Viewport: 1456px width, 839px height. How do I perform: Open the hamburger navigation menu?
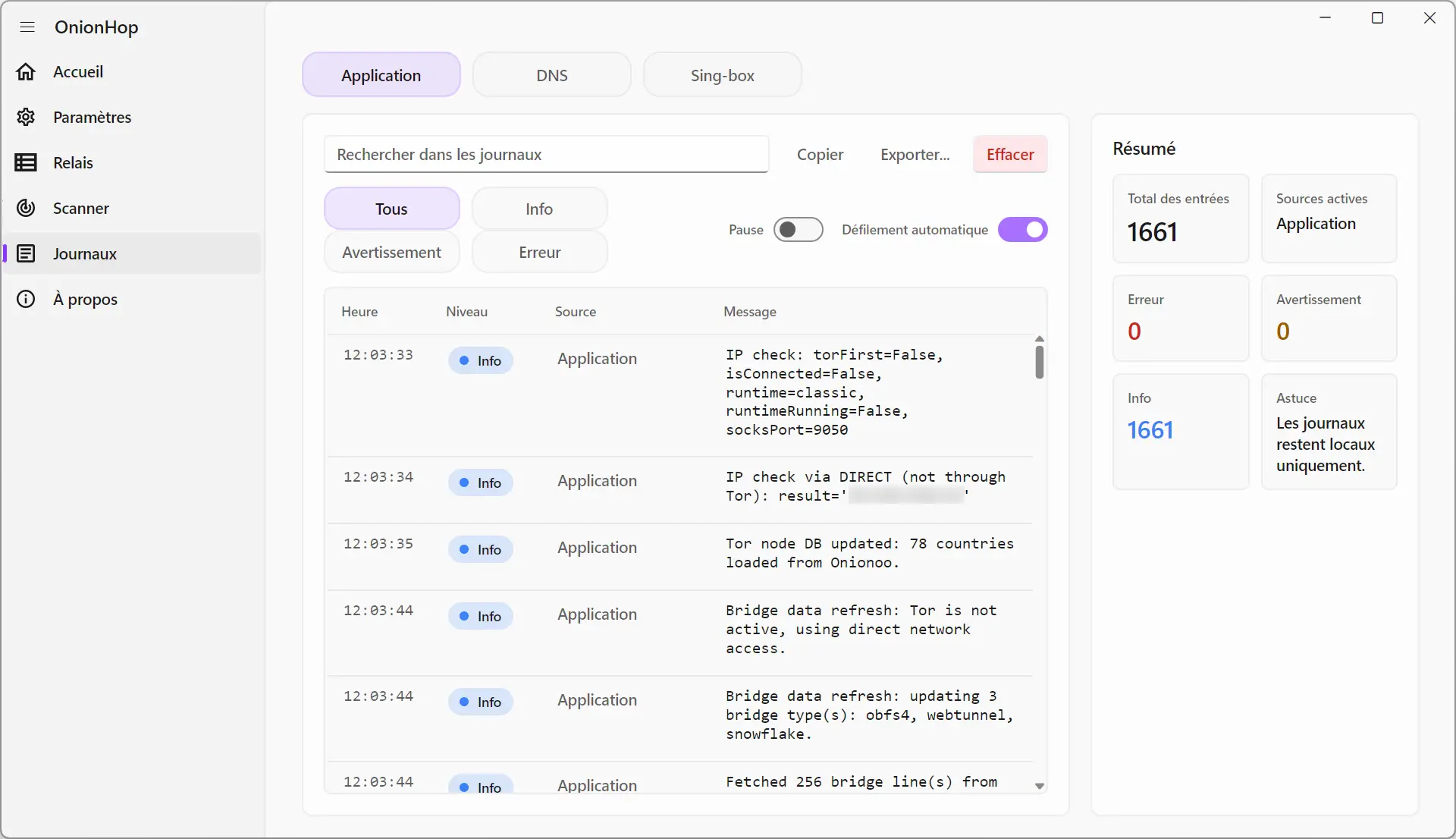coord(27,27)
